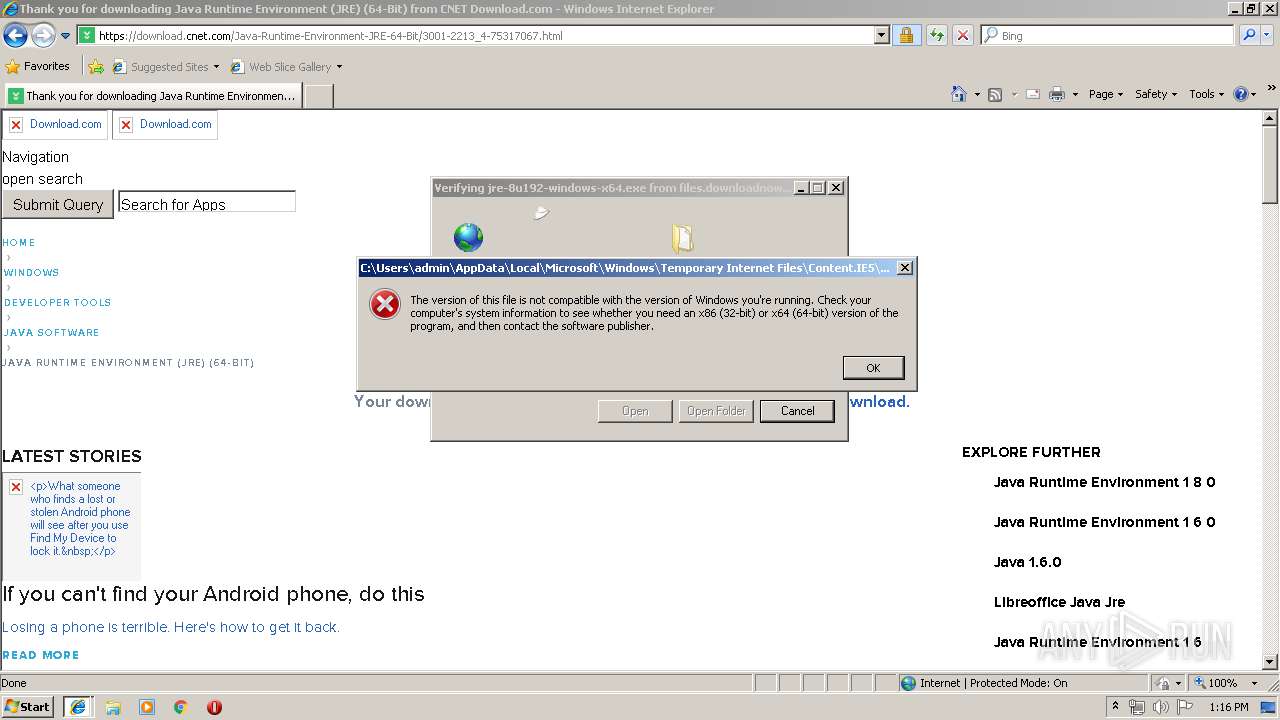Click the Search for Apps field
Image resolution: width=1280 pixels, height=720 pixels.
207,203
